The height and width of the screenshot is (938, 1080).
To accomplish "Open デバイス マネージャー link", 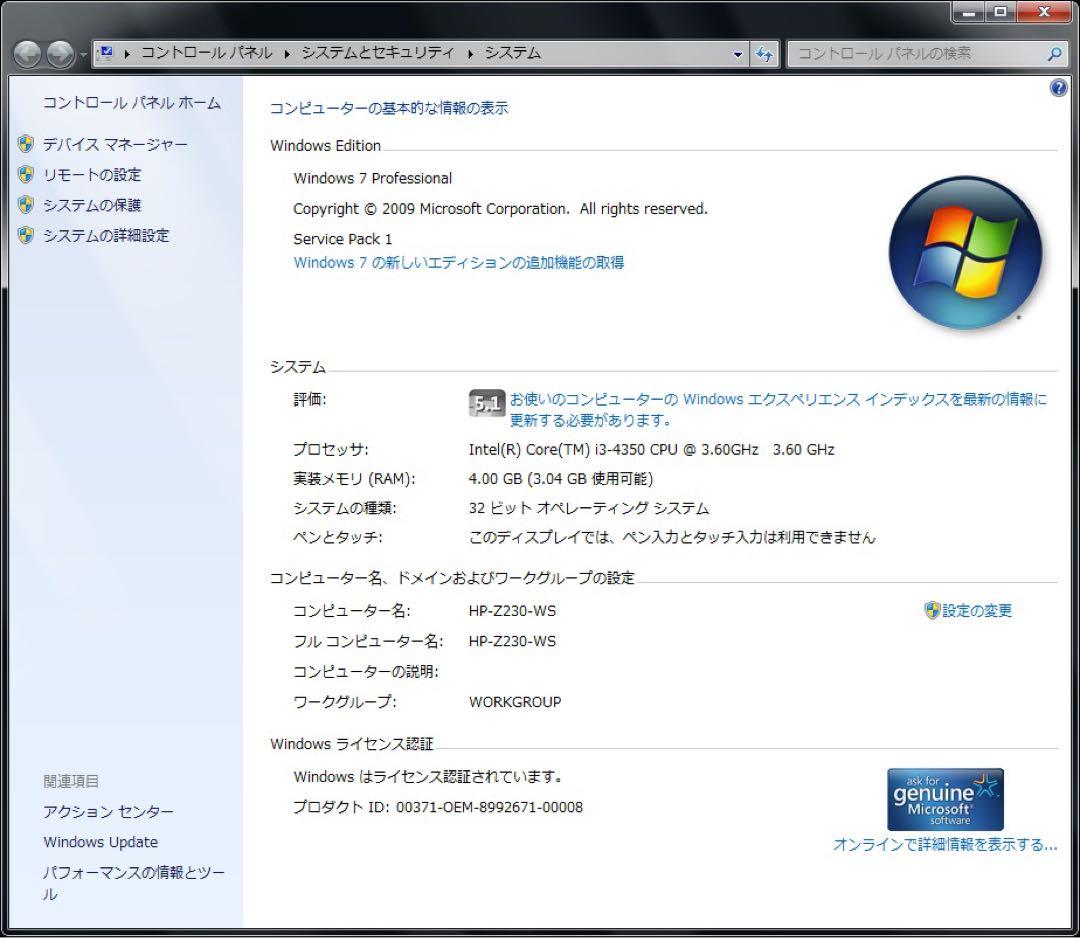I will coord(115,145).
